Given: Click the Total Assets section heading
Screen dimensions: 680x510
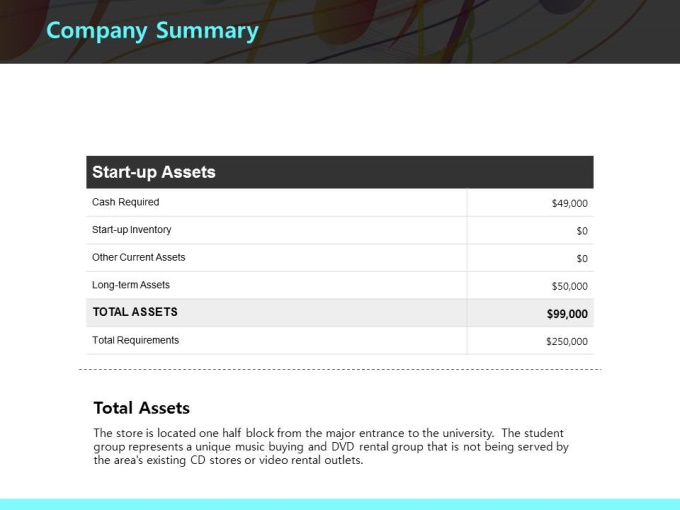Looking at the screenshot, I should coord(141,408).
